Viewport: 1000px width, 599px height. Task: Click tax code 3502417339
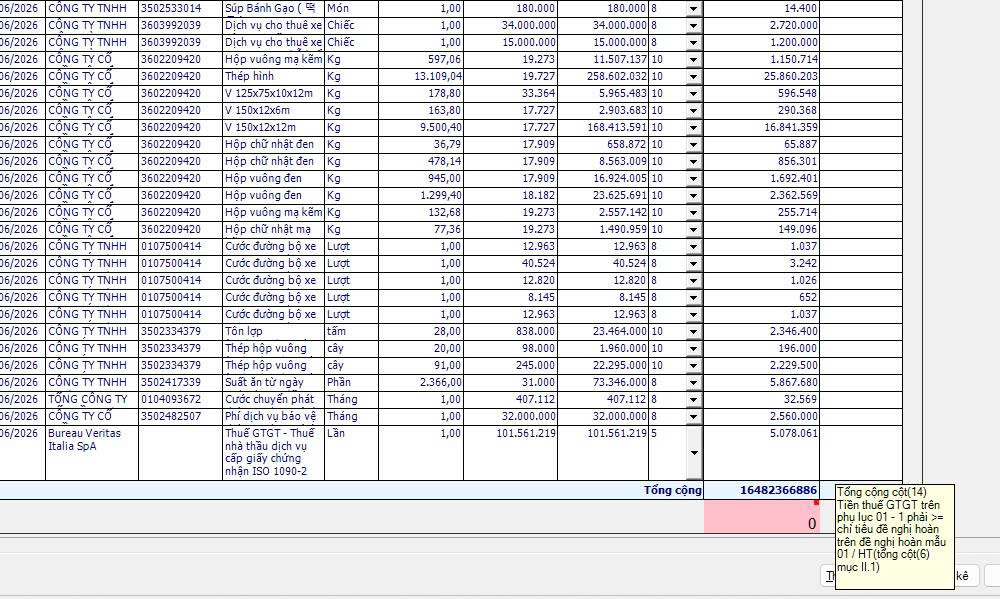(180, 383)
